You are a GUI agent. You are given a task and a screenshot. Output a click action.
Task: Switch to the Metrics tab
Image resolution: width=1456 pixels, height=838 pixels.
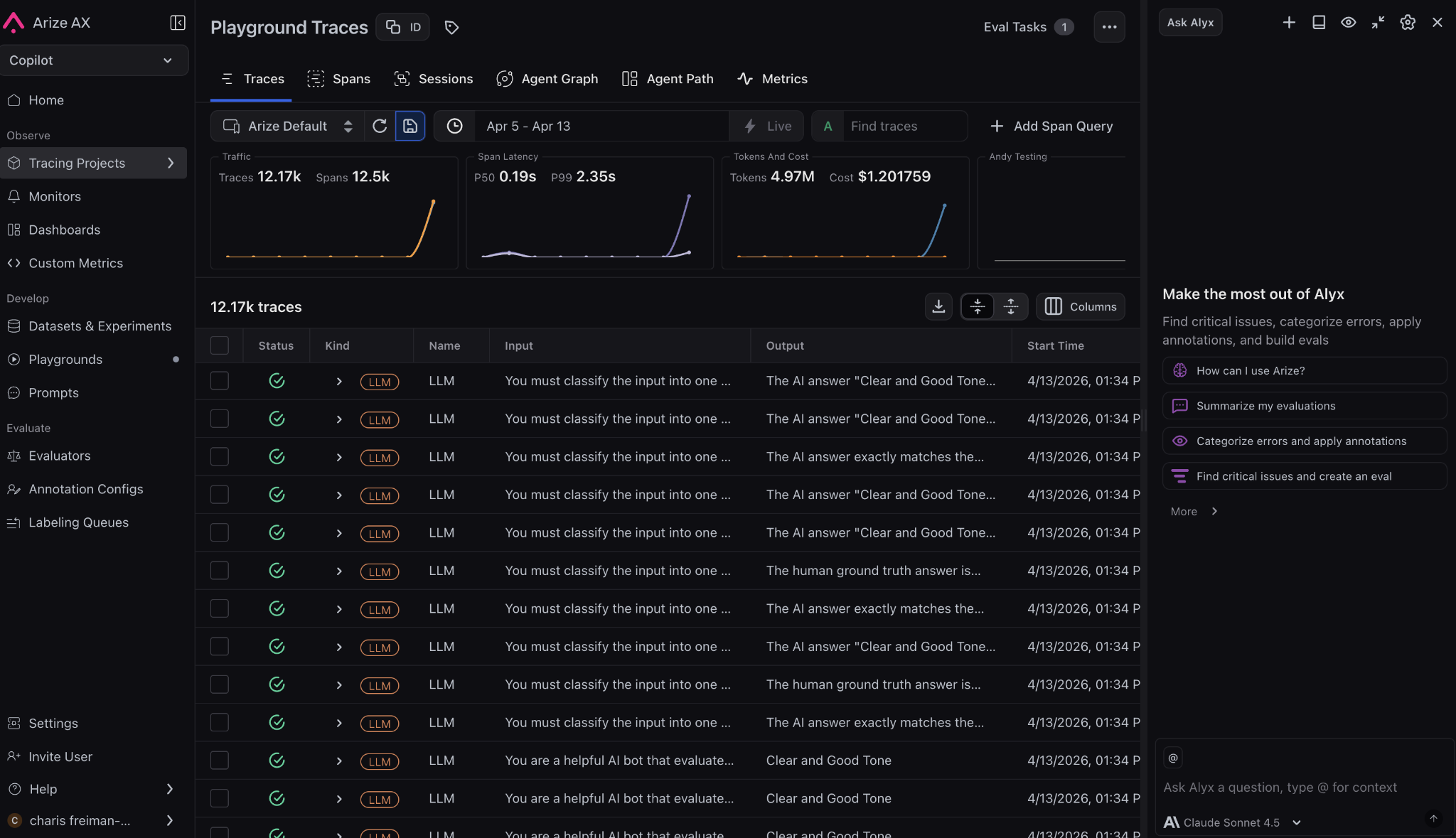click(x=772, y=79)
